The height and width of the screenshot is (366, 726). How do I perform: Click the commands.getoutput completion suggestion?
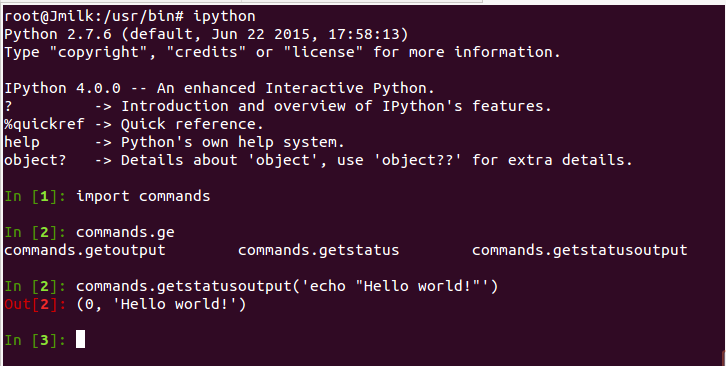(x=85, y=250)
